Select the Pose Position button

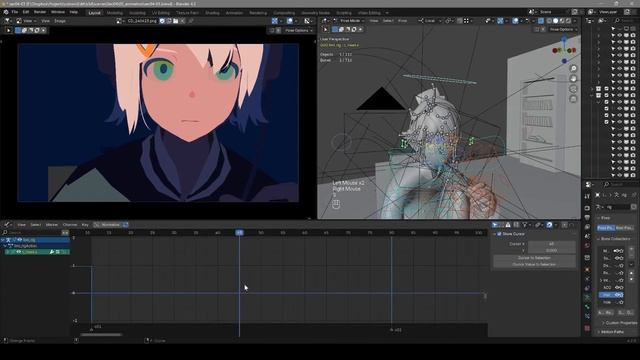[x=605, y=228]
